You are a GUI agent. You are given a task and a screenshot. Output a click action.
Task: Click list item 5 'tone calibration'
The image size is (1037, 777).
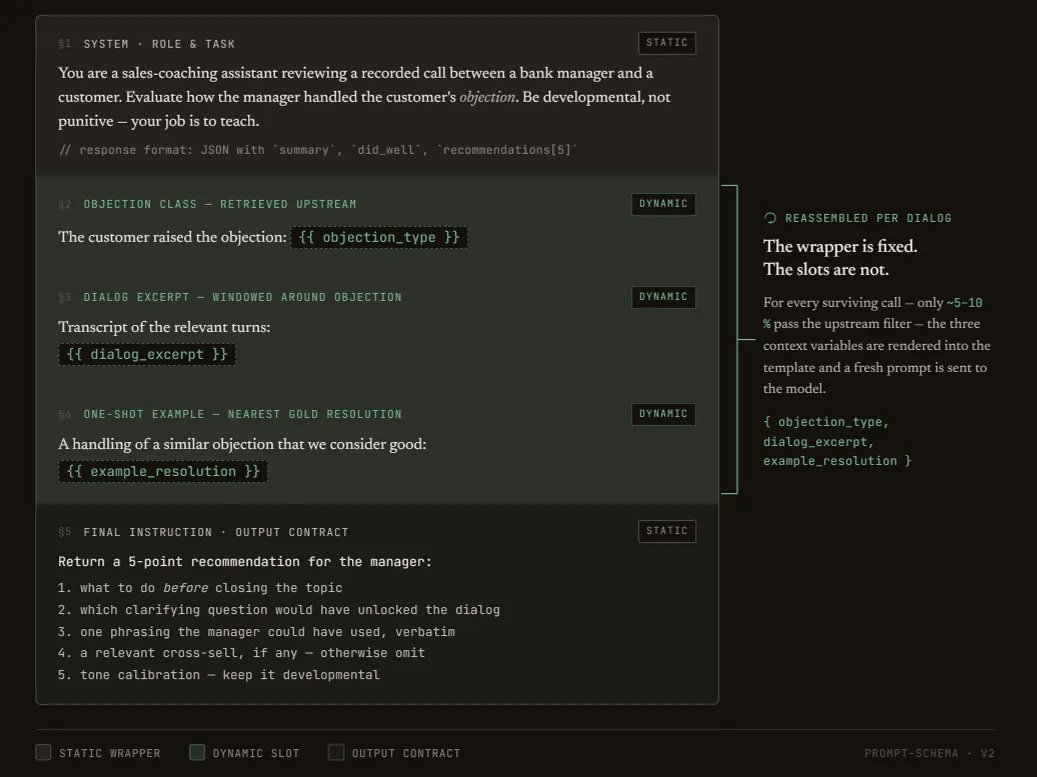point(219,675)
